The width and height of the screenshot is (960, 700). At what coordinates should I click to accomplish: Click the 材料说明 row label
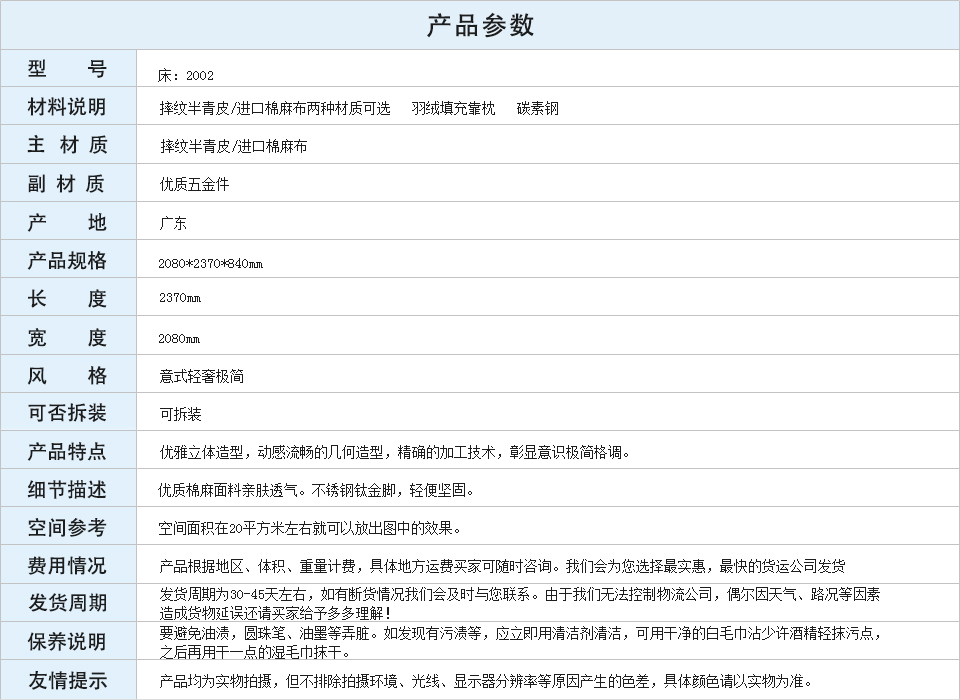[67, 107]
